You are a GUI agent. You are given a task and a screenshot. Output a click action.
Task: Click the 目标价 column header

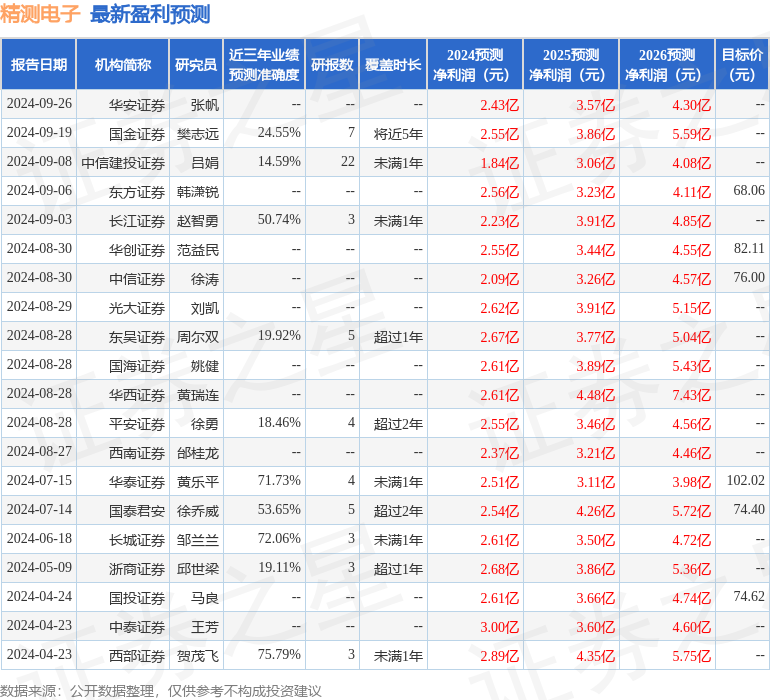[x=742, y=64]
